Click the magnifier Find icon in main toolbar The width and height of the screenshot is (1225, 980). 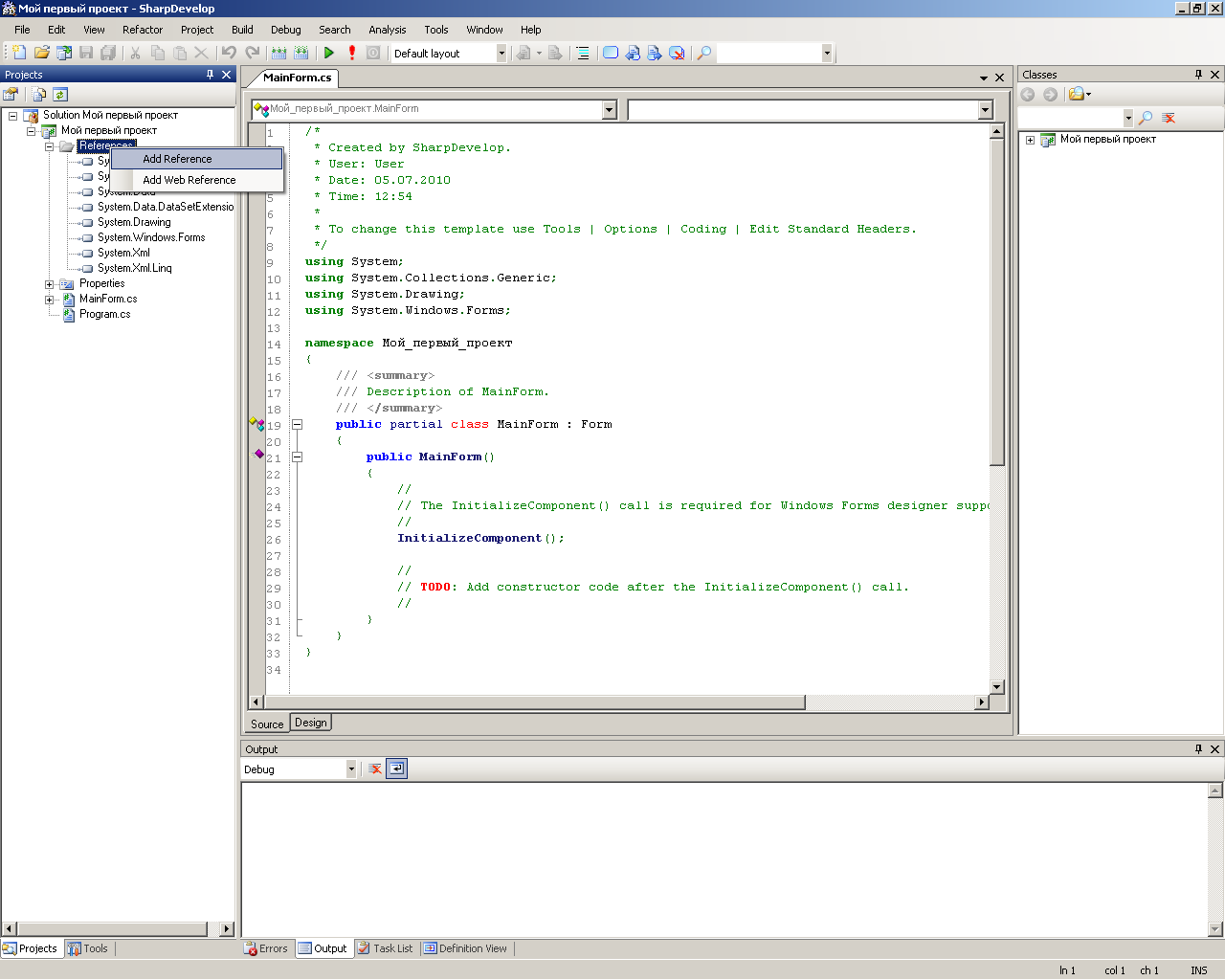[704, 54]
